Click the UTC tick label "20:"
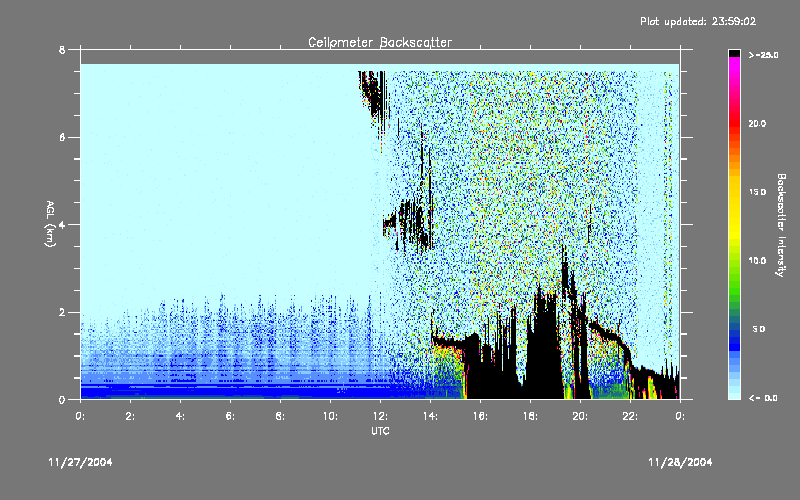This screenshot has height=500, width=800. [580, 416]
